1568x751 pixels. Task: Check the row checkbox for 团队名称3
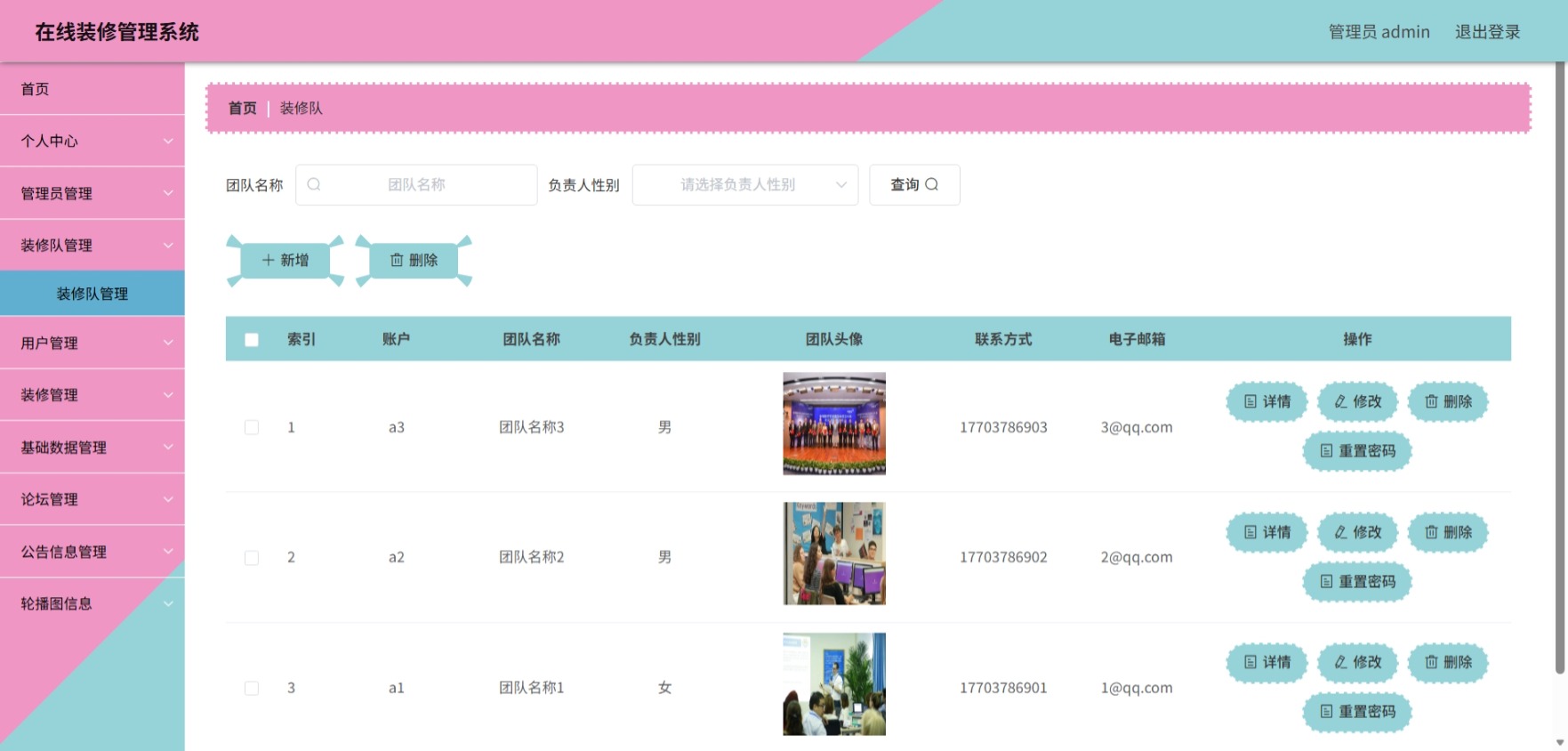(x=252, y=427)
